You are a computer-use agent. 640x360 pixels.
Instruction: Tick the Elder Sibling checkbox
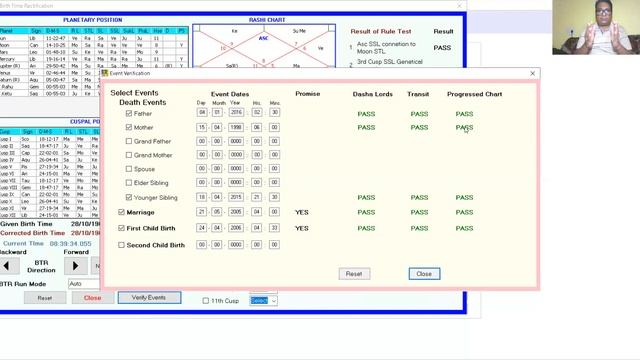coord(129,183)
